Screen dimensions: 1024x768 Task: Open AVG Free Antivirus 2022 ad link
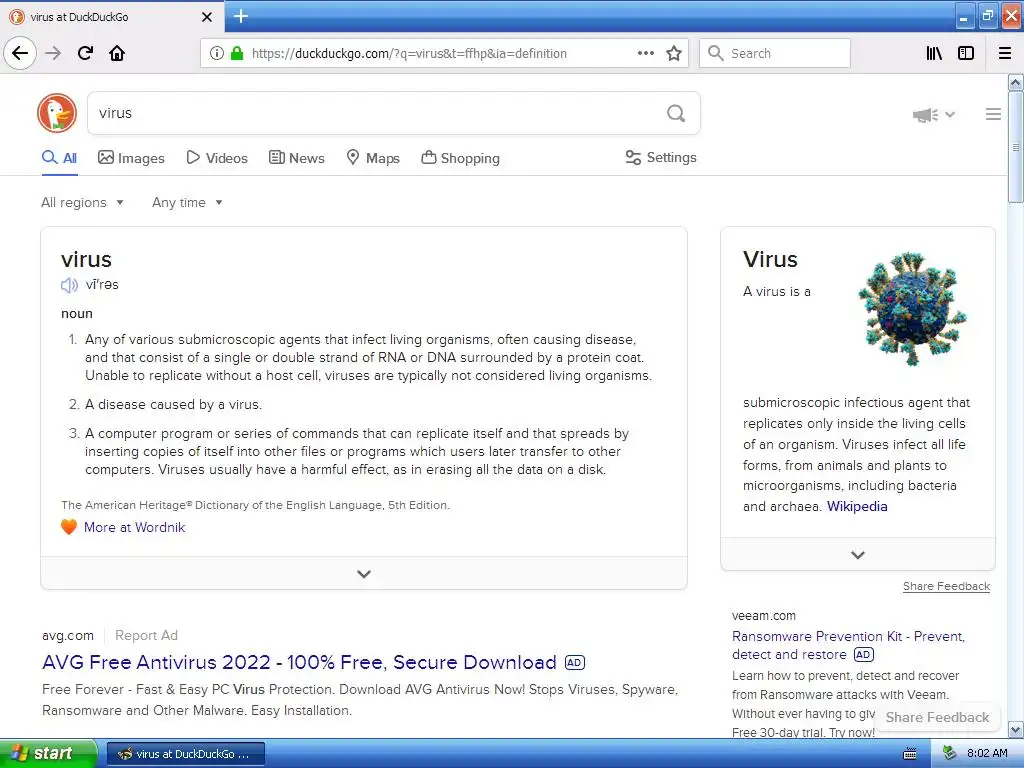click(299, 662)
